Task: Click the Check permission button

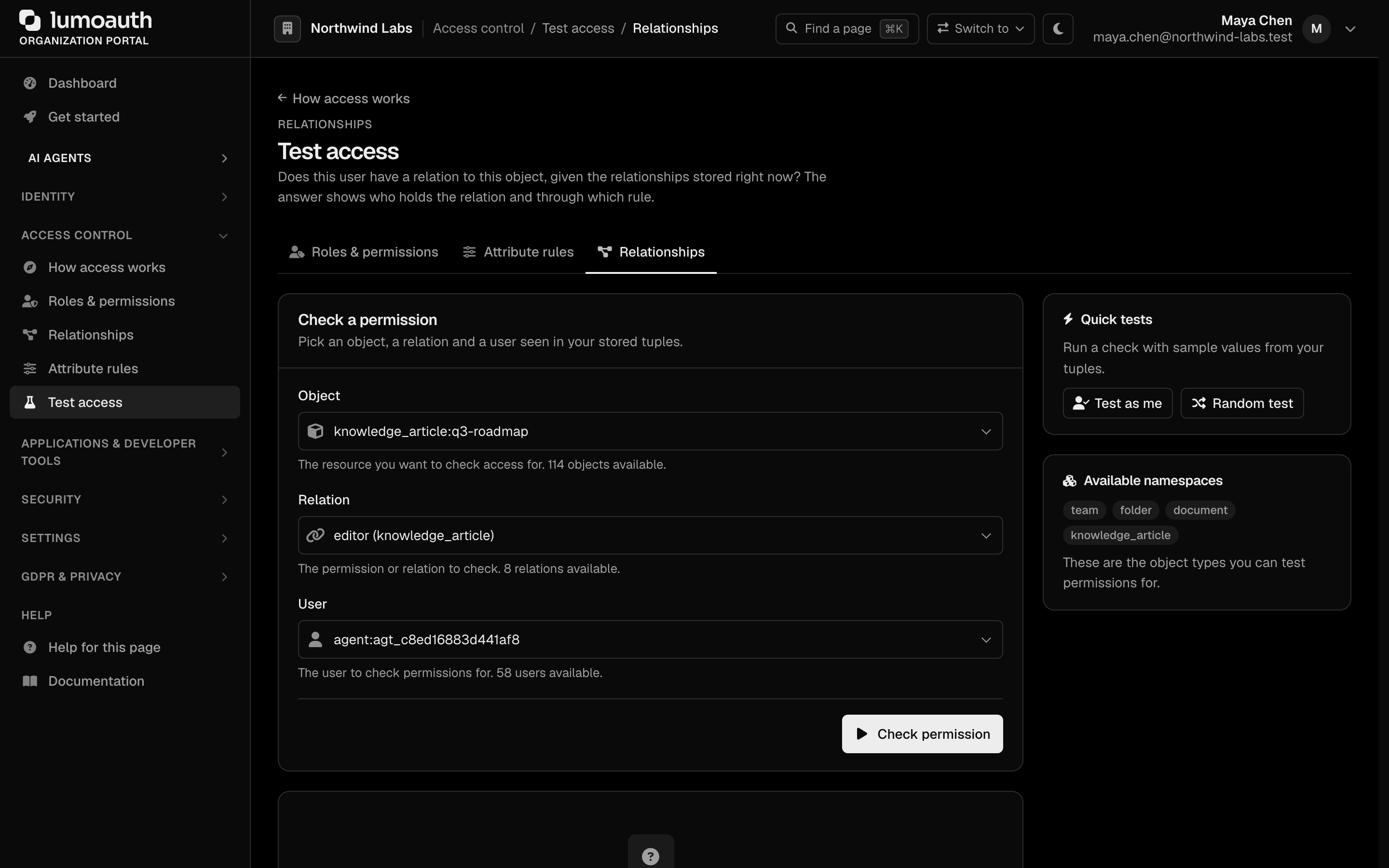Action: point(922,734)
